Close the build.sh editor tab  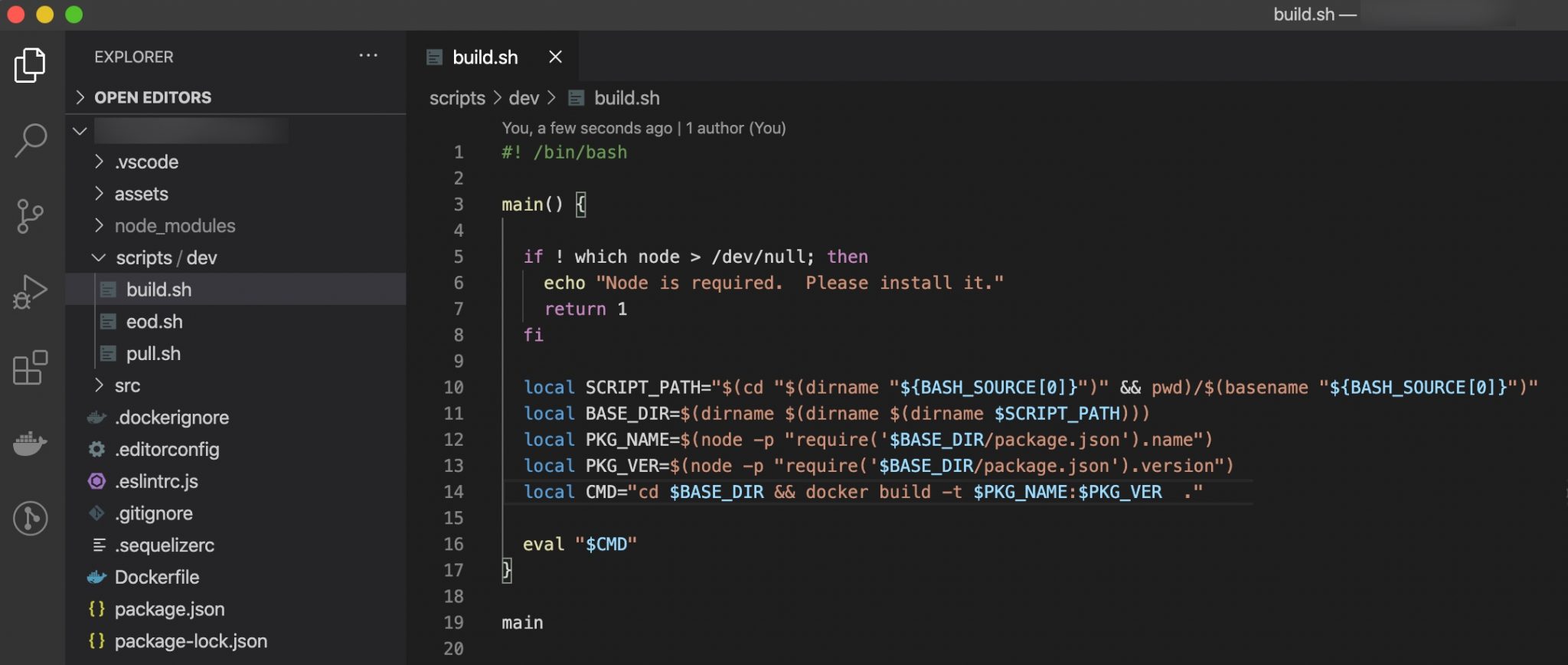[556, 57]
